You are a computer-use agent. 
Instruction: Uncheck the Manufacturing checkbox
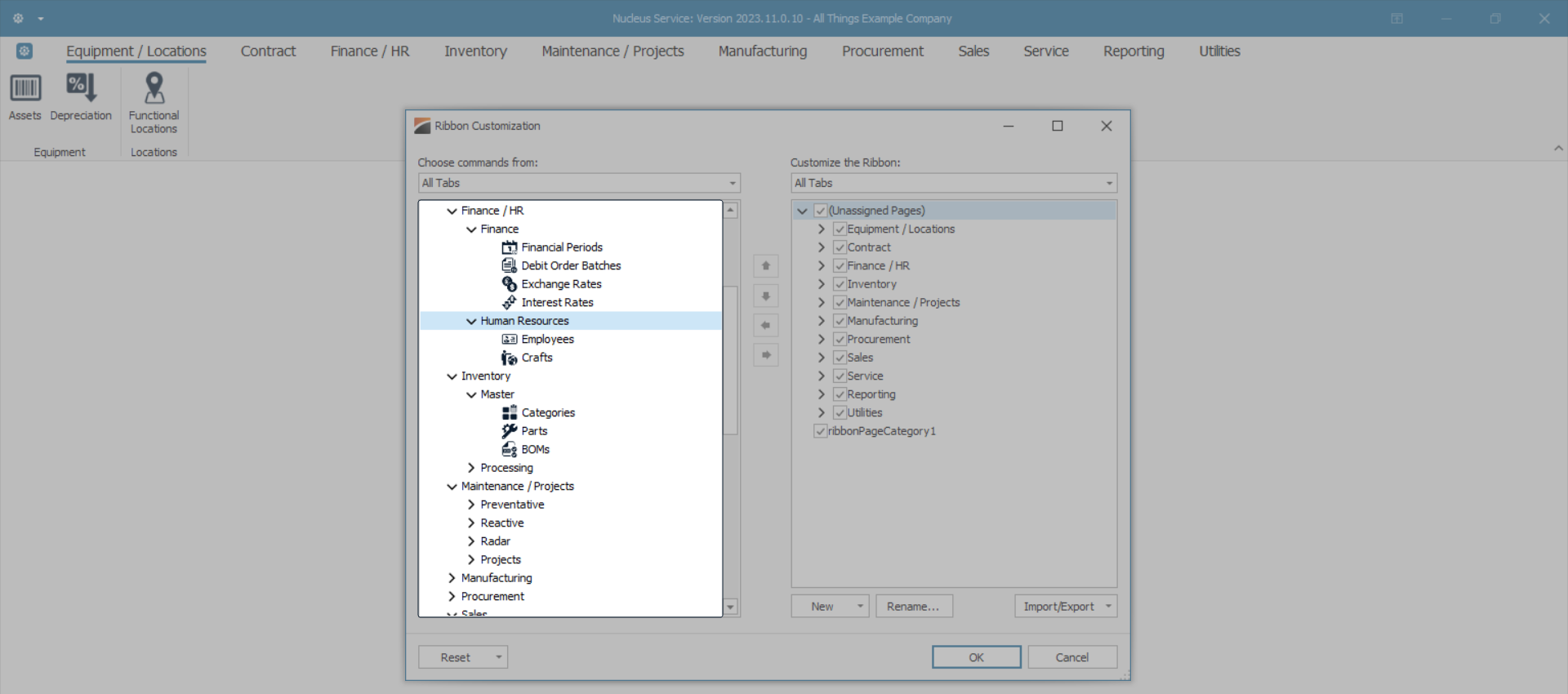coord(840,321)
